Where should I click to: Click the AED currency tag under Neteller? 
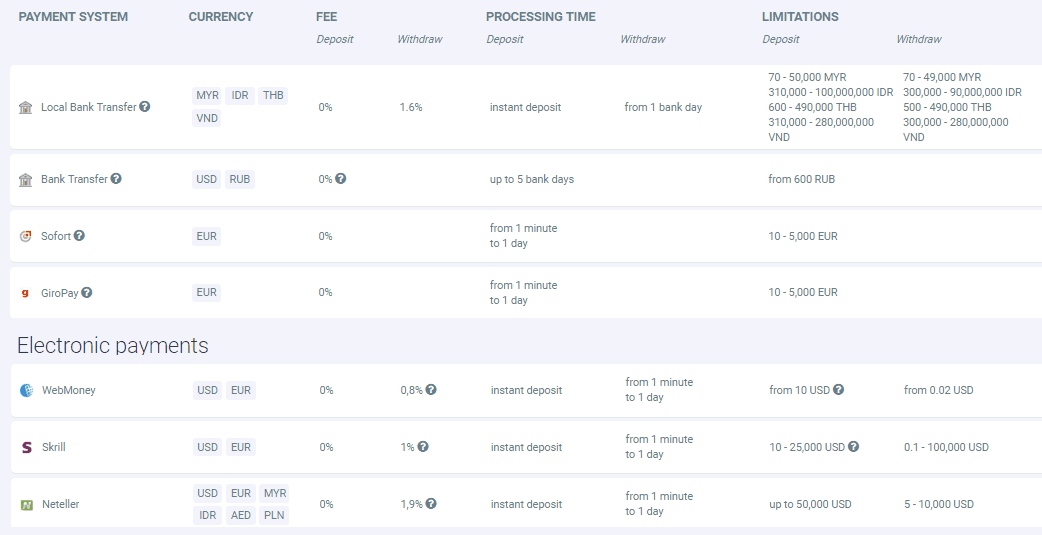(x=241, y=516)
